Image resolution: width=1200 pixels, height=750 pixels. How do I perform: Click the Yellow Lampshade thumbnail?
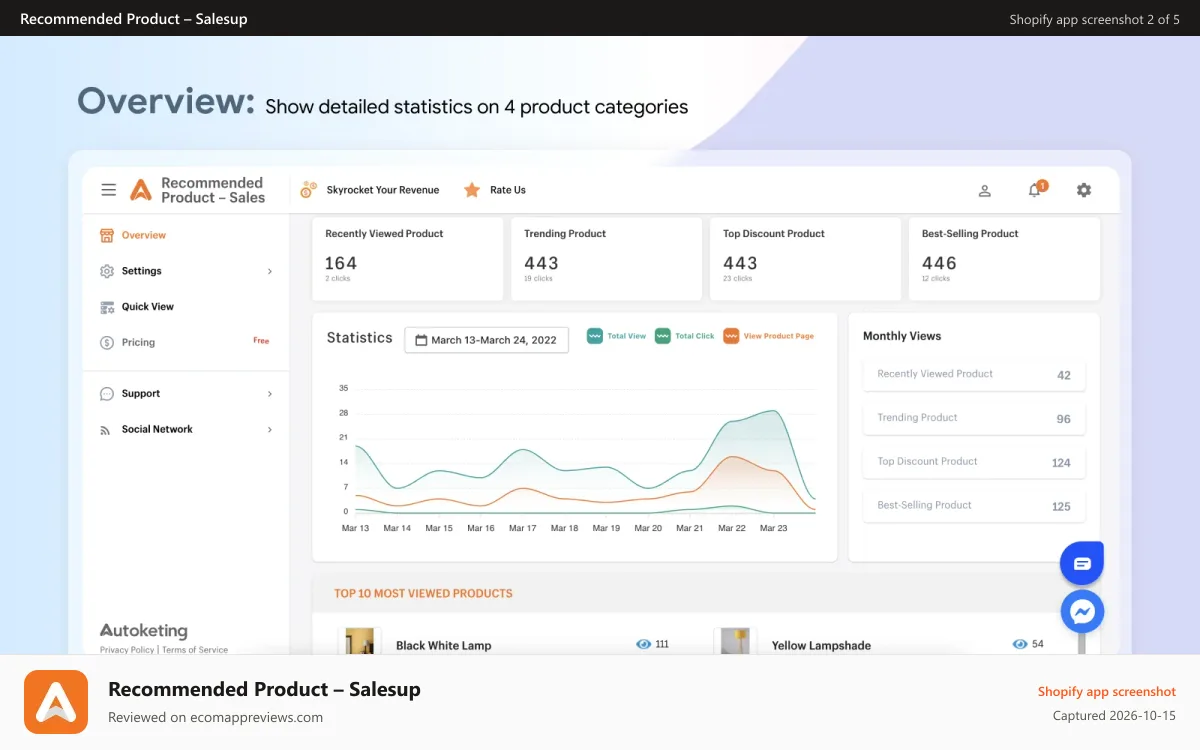pyautogui.click(x=736, y=642)
